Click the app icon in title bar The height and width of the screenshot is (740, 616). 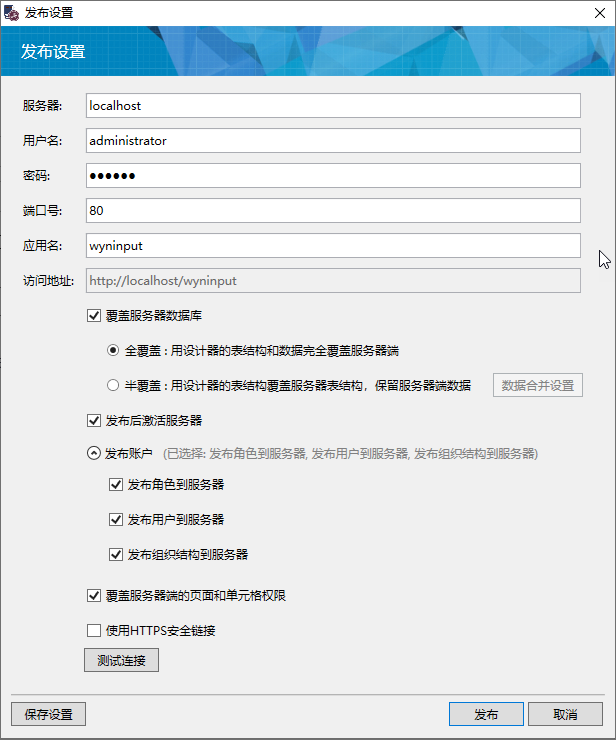coord(12,13)
